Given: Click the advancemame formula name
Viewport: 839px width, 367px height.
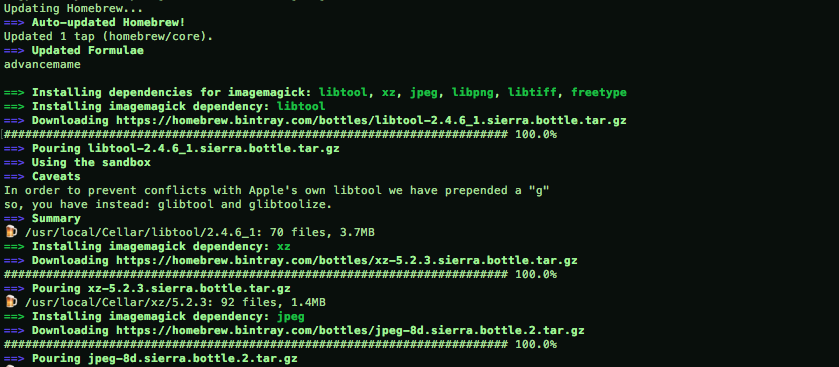Looking at the screenshot, I should coord(42,65).
